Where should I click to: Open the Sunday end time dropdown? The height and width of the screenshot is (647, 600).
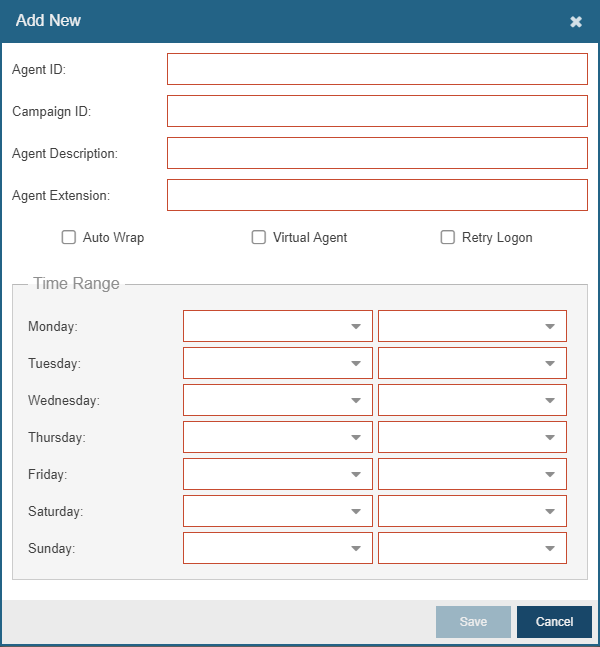pyautogui.click(x=472, y=548)
